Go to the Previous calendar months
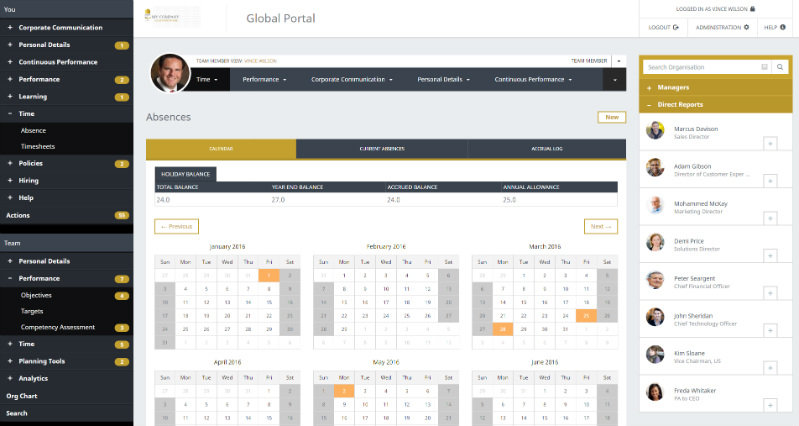 click(176, 226)
